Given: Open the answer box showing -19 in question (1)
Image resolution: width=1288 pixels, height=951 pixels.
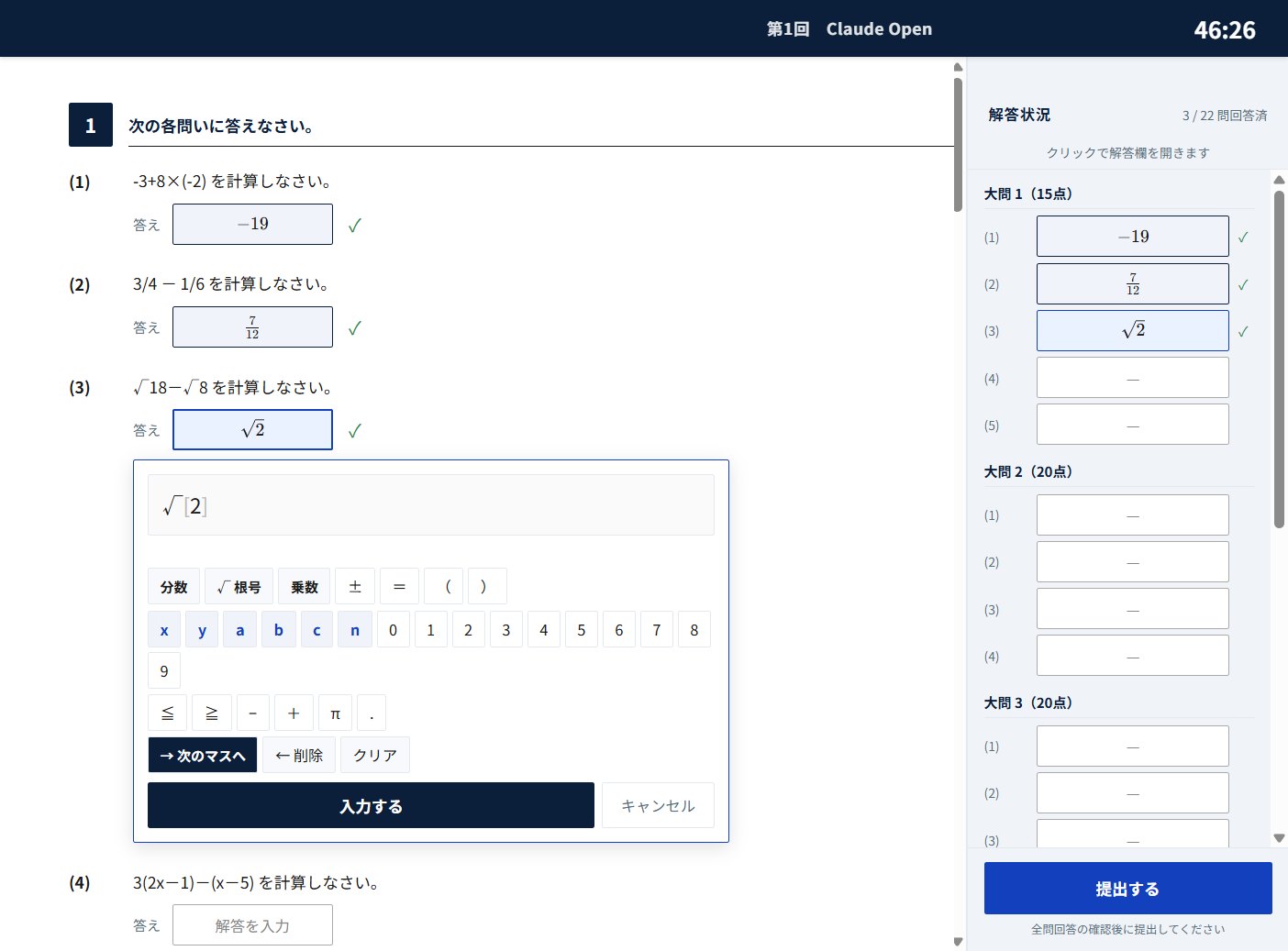Looking at the screenshot, I should 252,224.
